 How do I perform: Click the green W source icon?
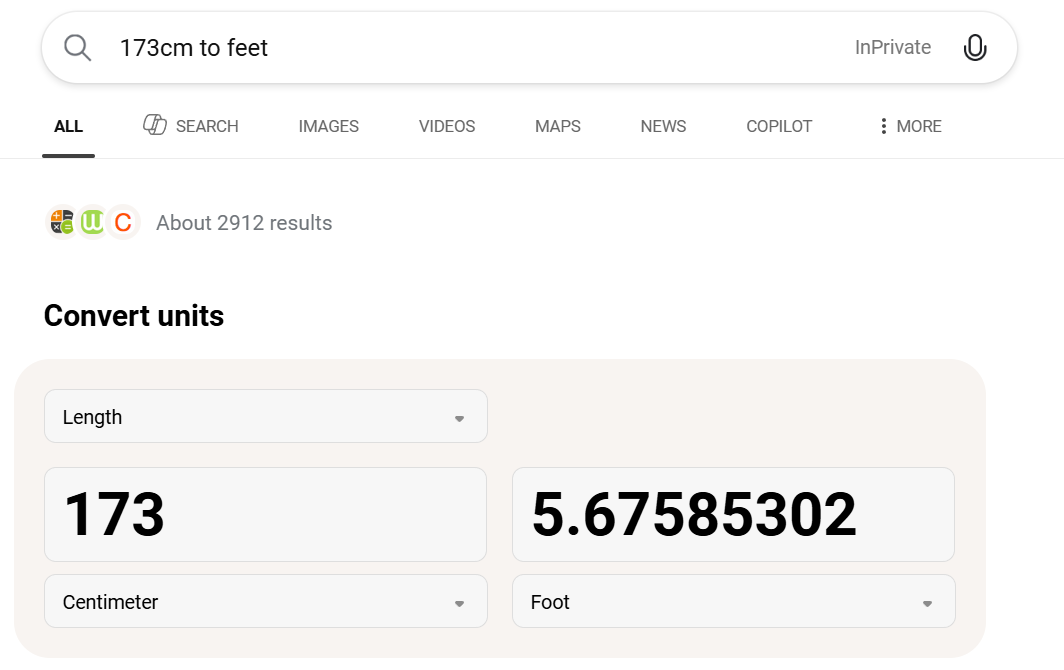(92, 222)
